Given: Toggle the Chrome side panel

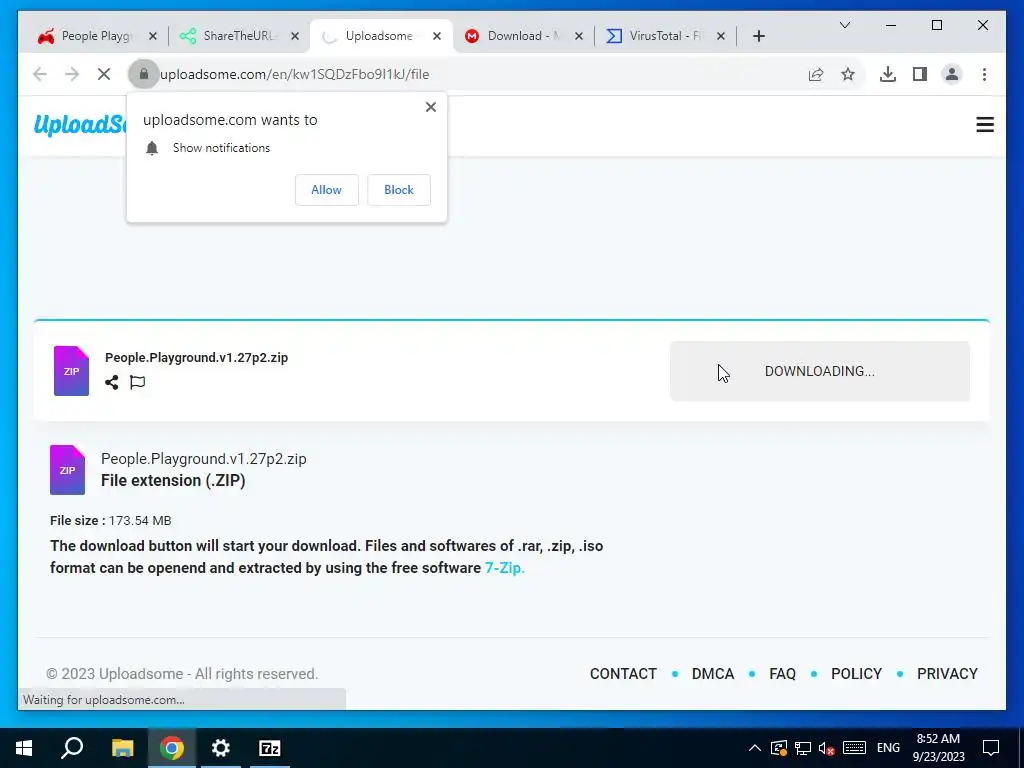Looking at the screenshot, I should [x=920, y=74].
